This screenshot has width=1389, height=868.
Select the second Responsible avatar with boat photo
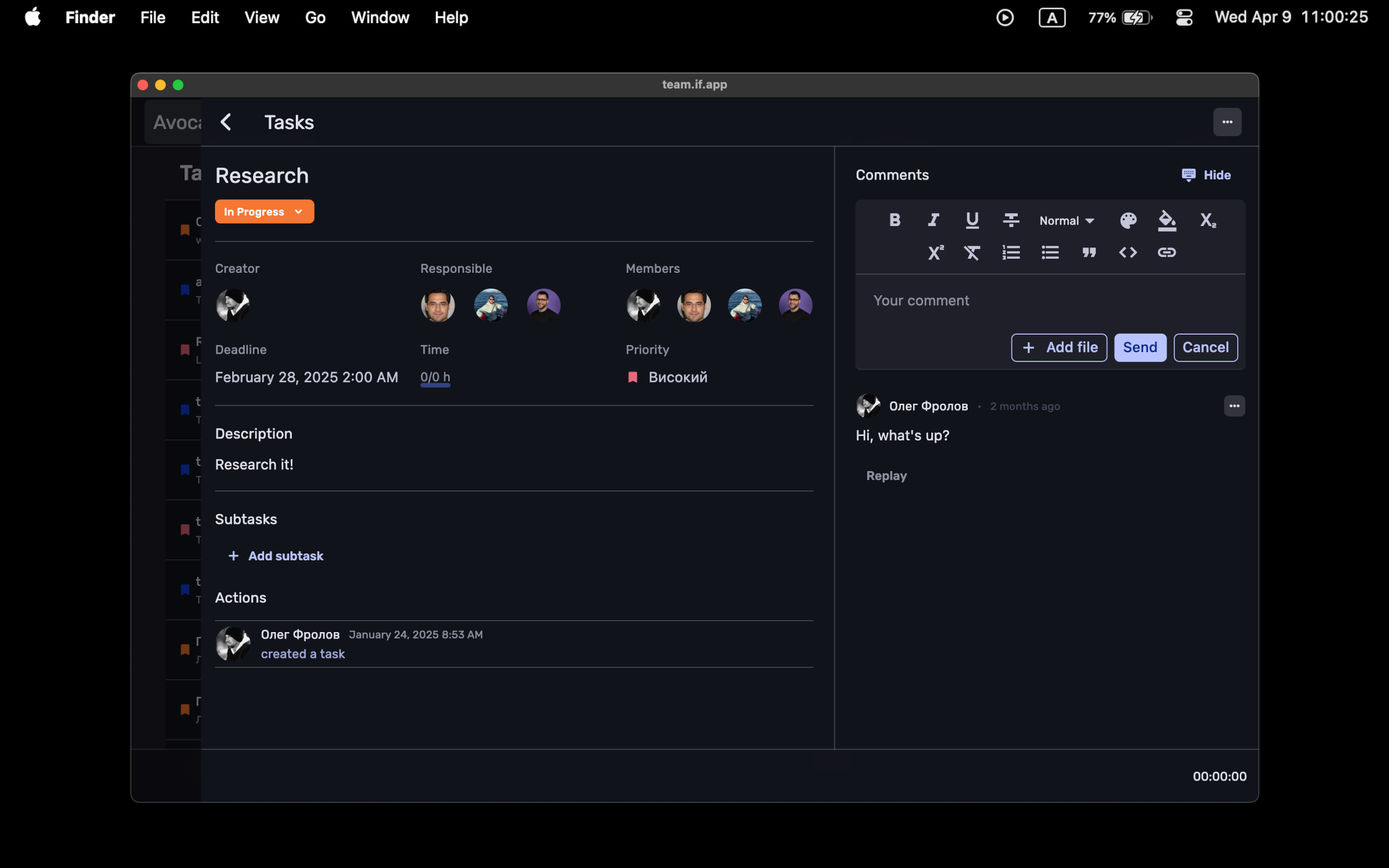coord(490,305)
